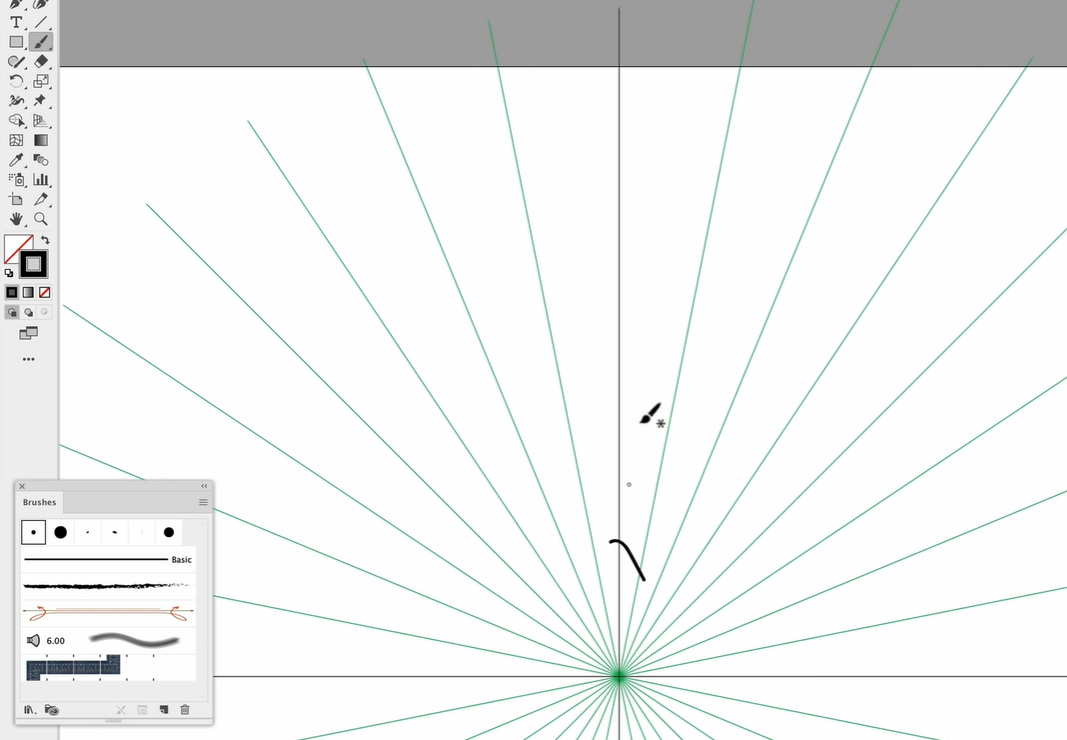
Task: Delete the selected brush with the trash icon
Action: [185, 710]
